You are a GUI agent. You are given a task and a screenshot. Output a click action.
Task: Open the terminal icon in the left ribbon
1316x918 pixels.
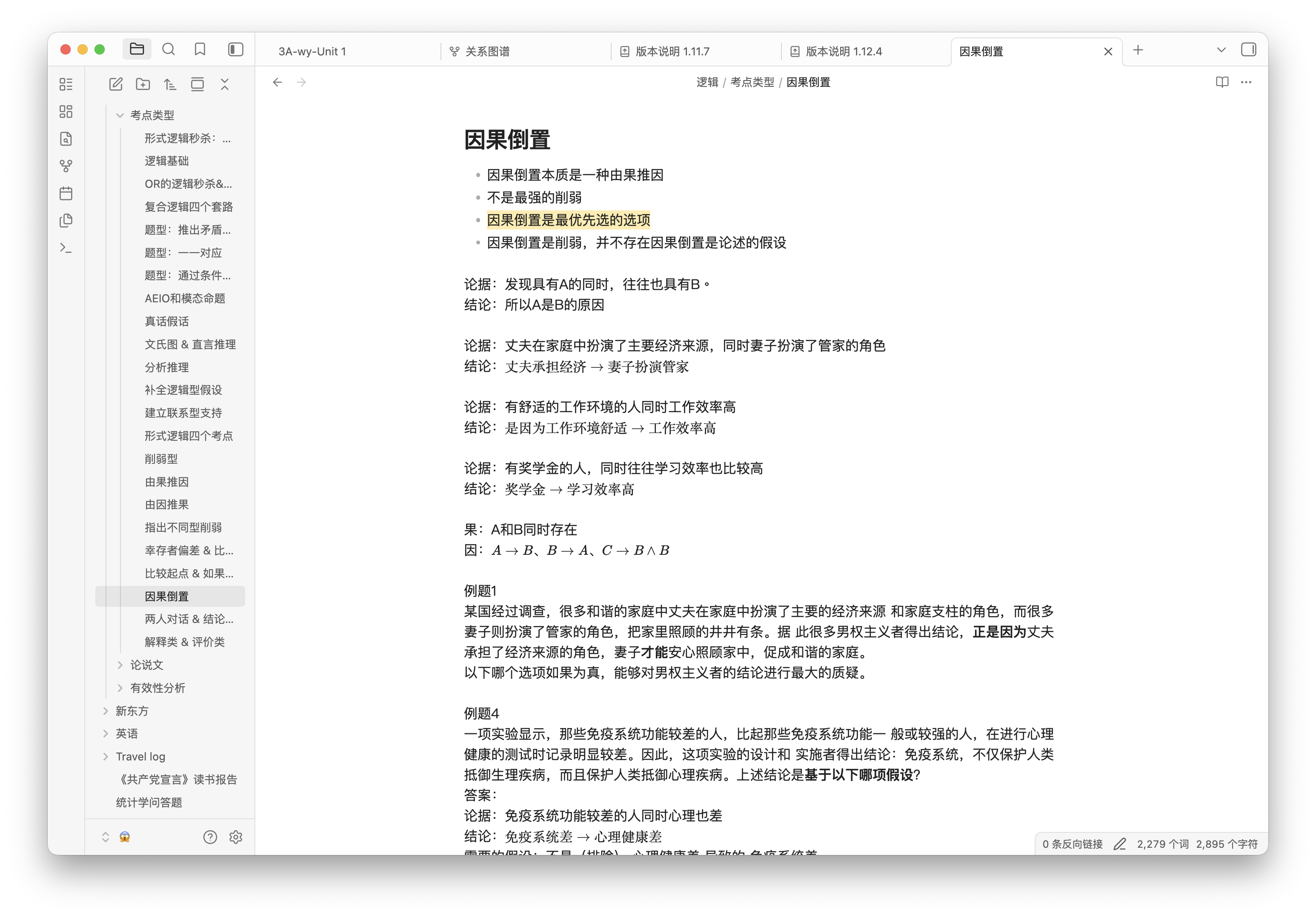pyautogui.click(x=66, y=248)
